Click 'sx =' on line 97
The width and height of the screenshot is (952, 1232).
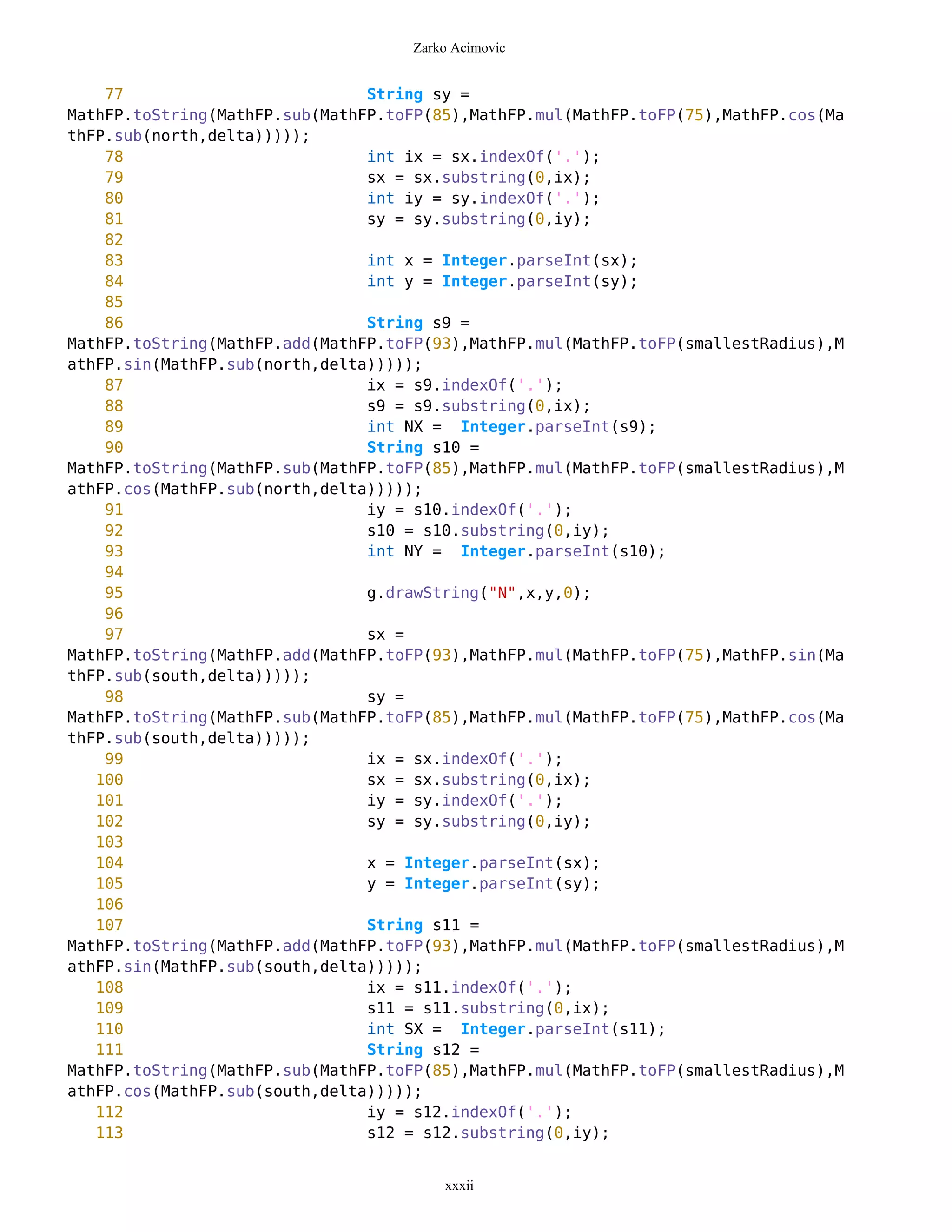coord(386,635)
